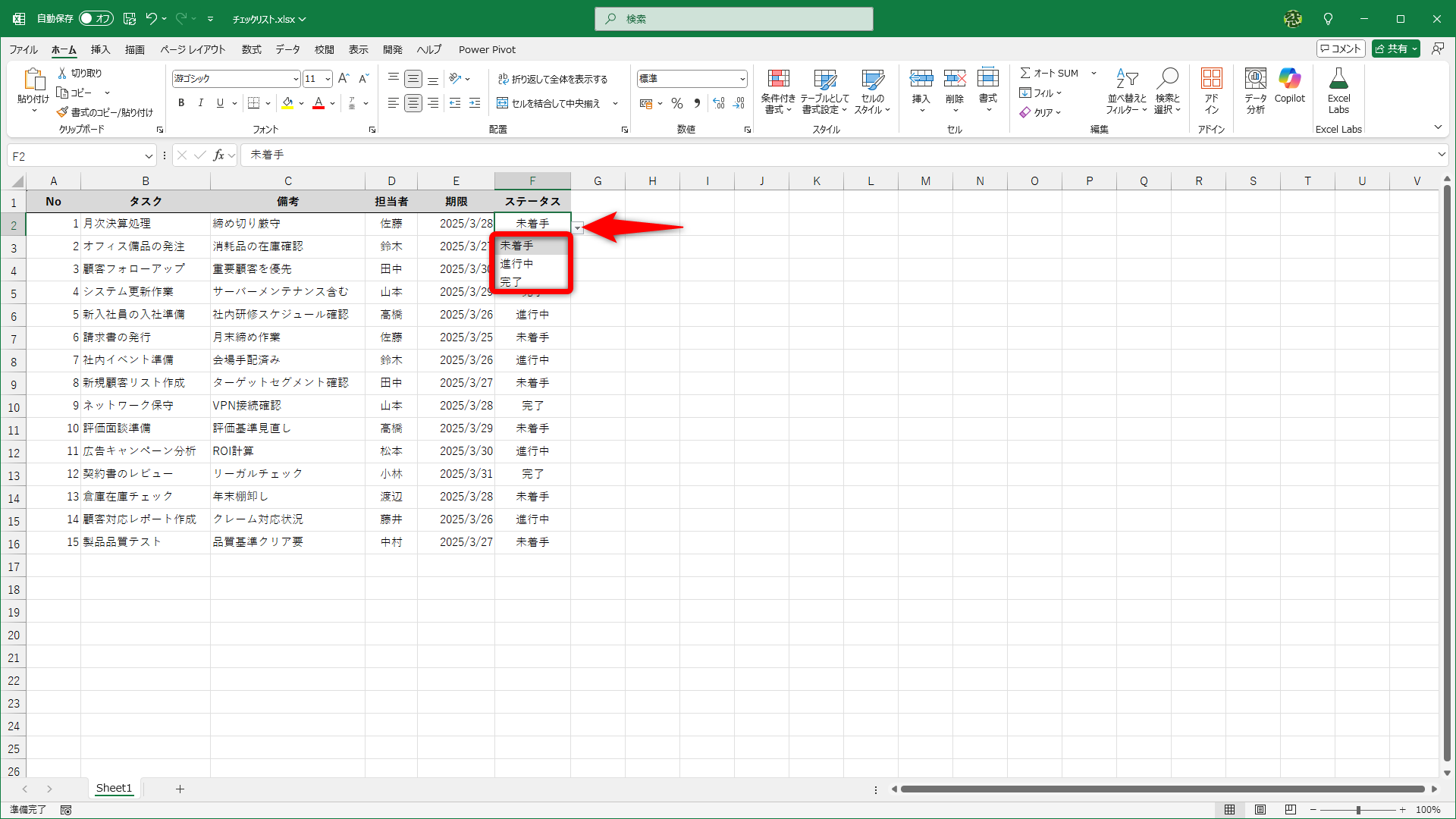Viewport: 1456px width, 819px height.
Task: Click the Merge and Center cells icon
Action: [502, 103]
